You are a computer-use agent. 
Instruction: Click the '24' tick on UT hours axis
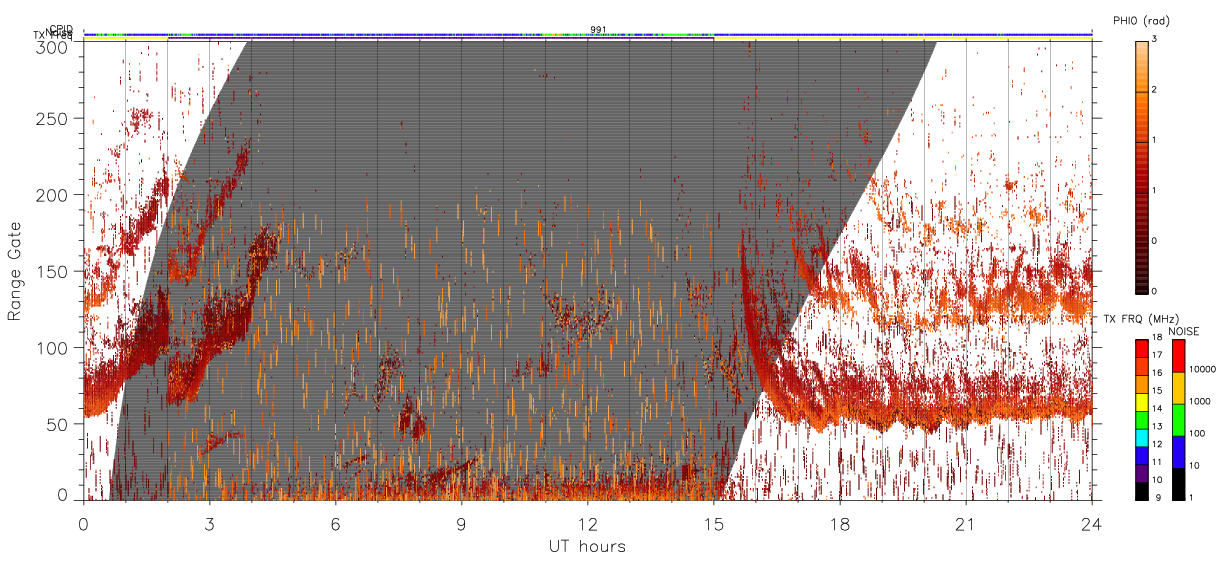[x=1092, y=523]
